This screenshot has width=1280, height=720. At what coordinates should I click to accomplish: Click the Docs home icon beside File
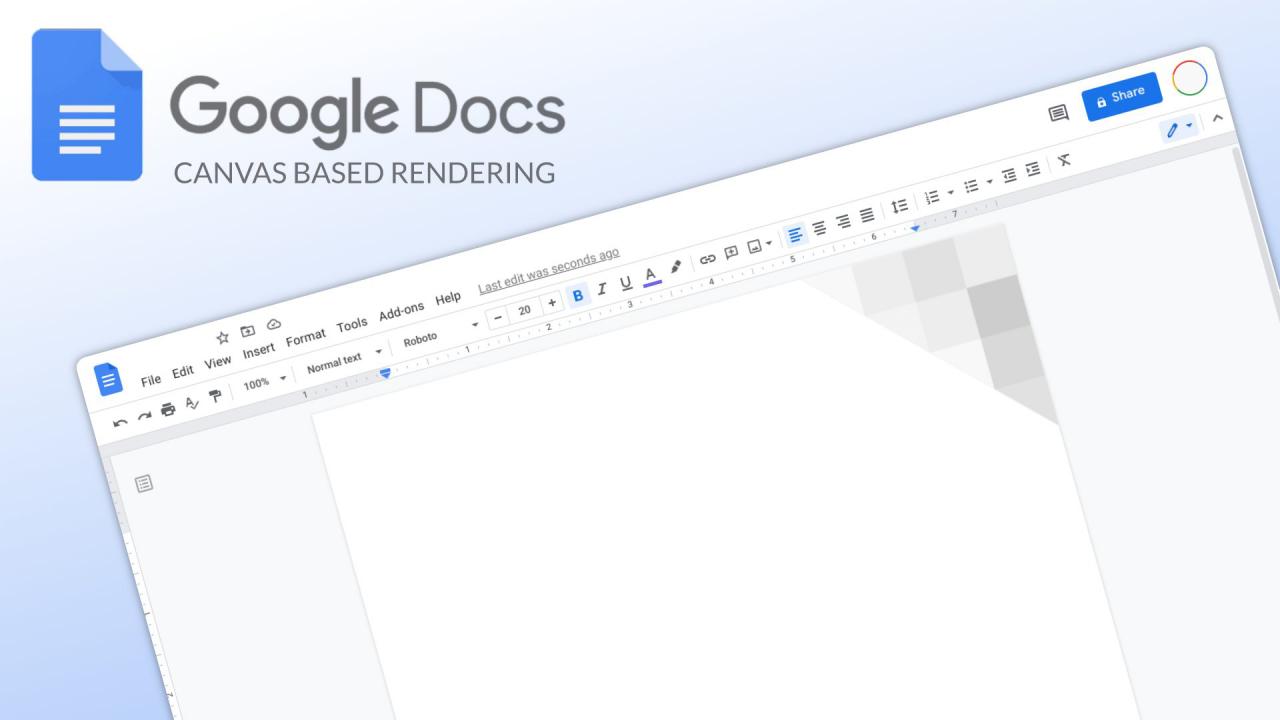[108, 379]
